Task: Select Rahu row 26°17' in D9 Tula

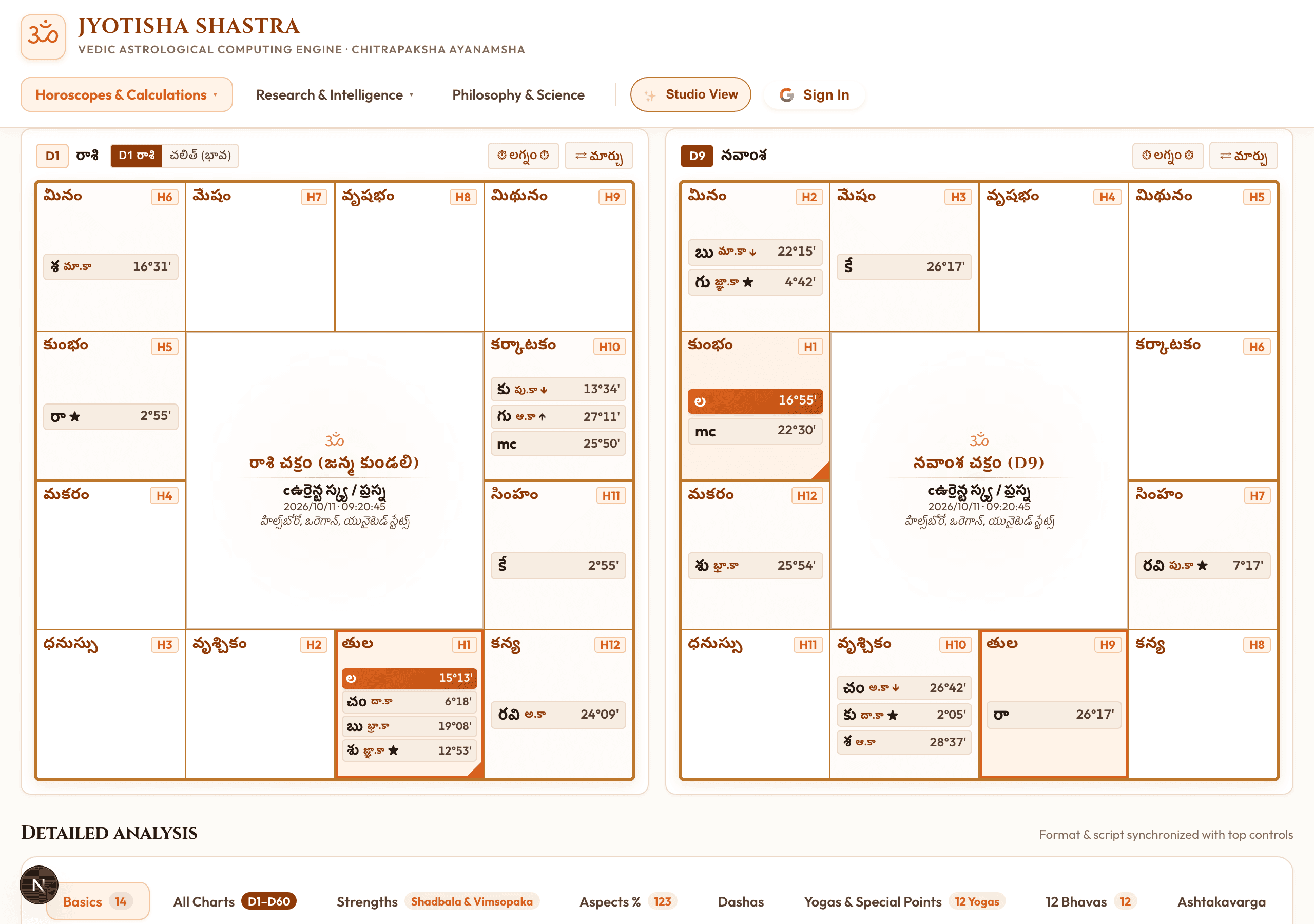Action: point(1054,715)
